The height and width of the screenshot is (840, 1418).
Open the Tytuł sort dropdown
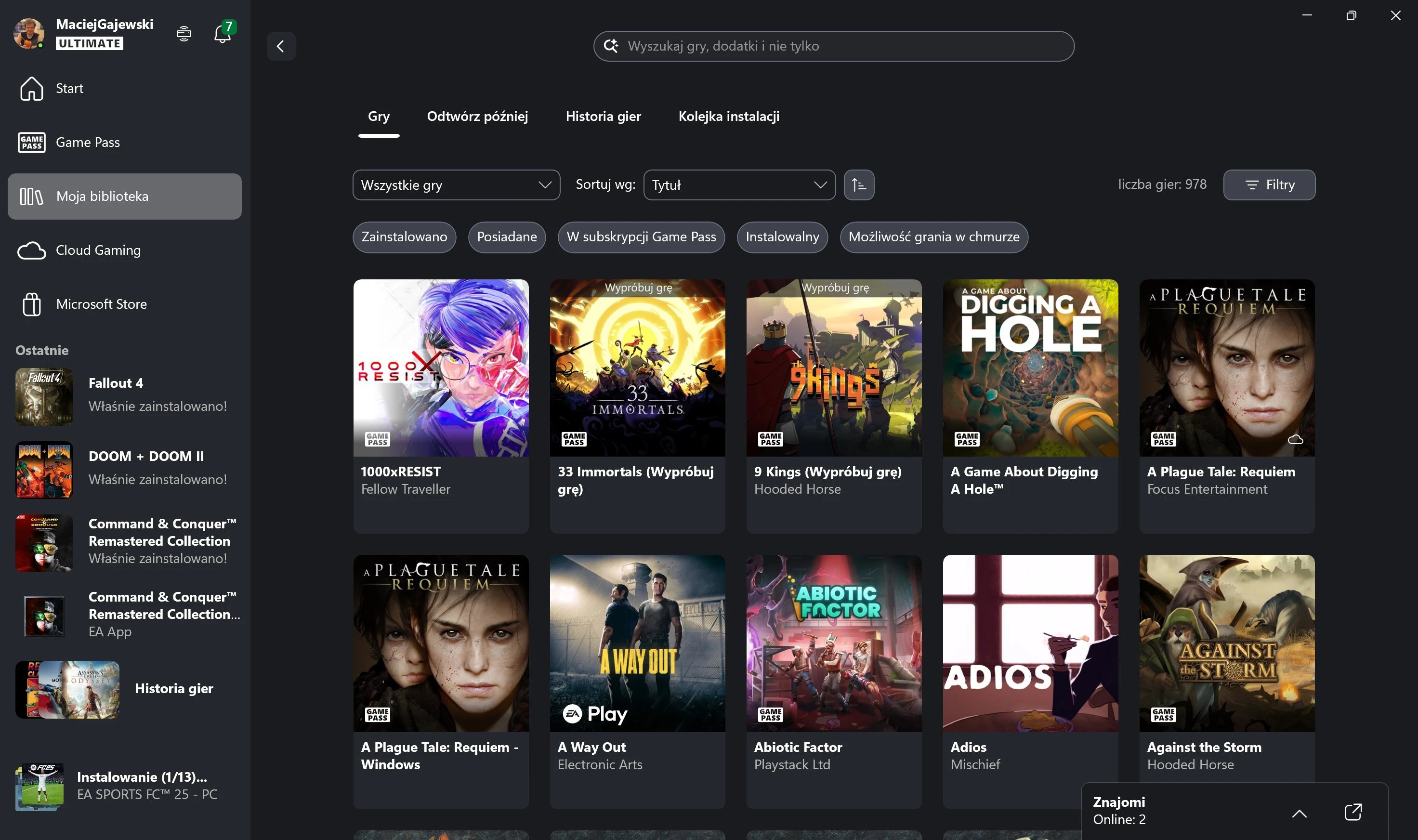point(739,185)
